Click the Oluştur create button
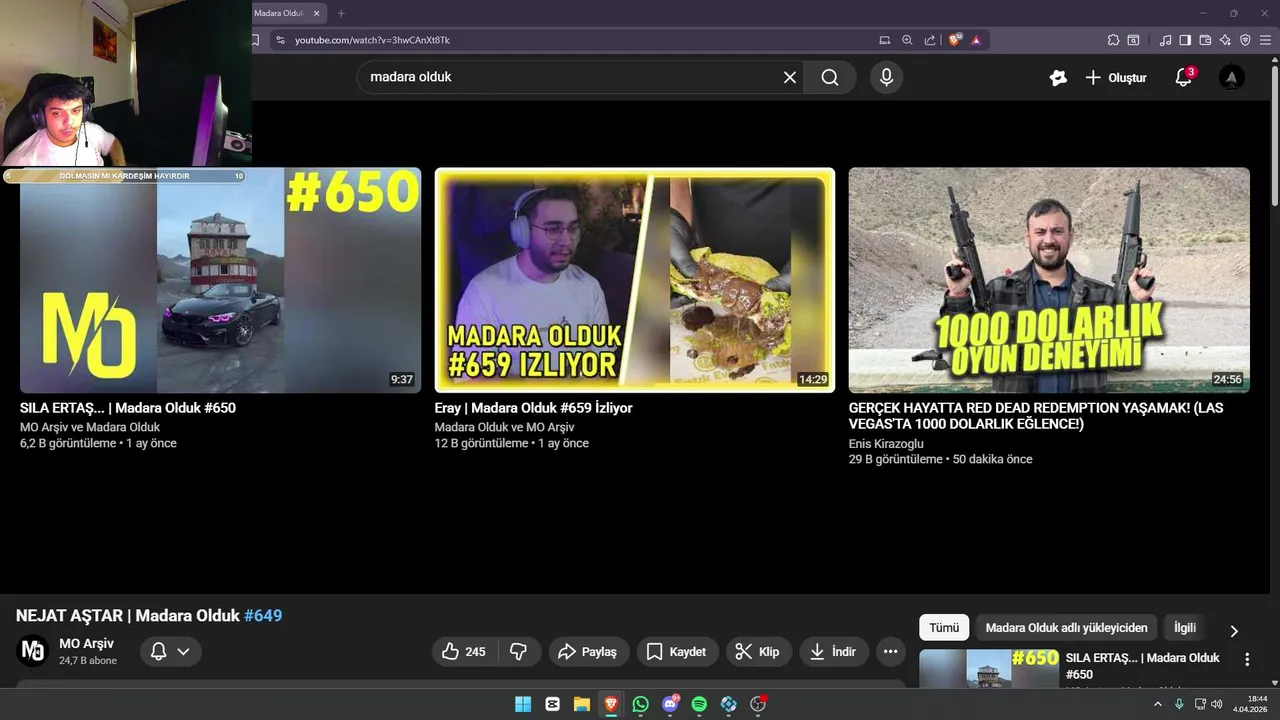Screen dimensions: 1280x720 point(1116,77)
